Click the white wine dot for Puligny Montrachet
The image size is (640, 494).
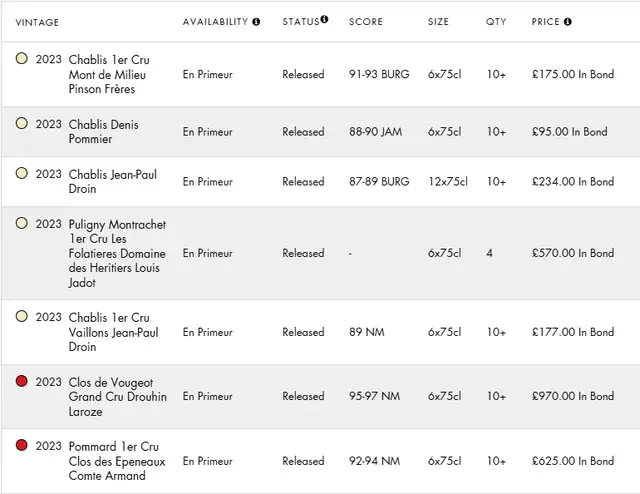[x=22, y=224]
